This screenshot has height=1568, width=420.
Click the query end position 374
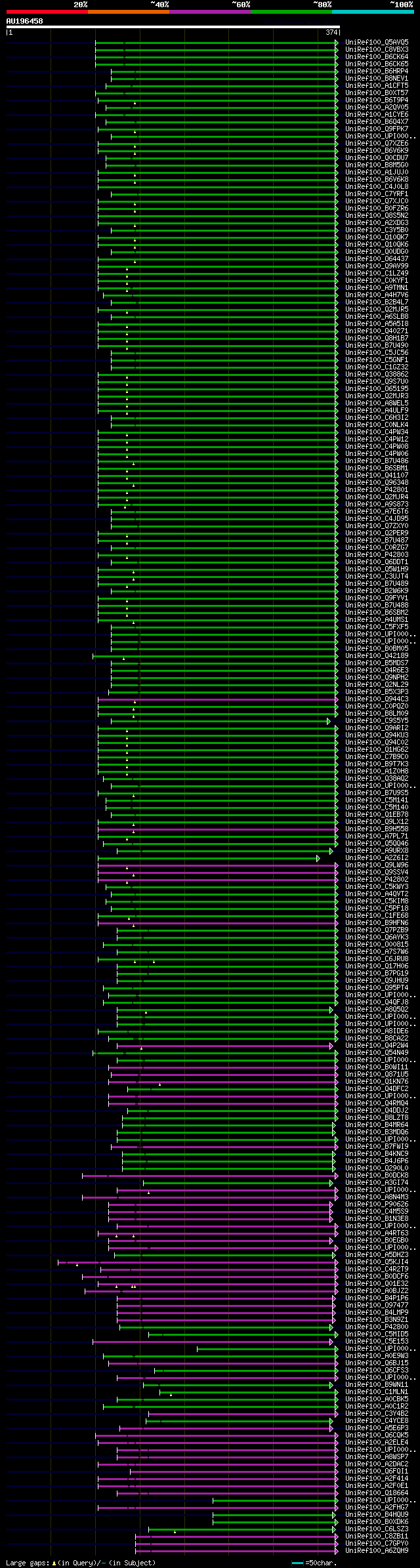click(x=331, y=32)
